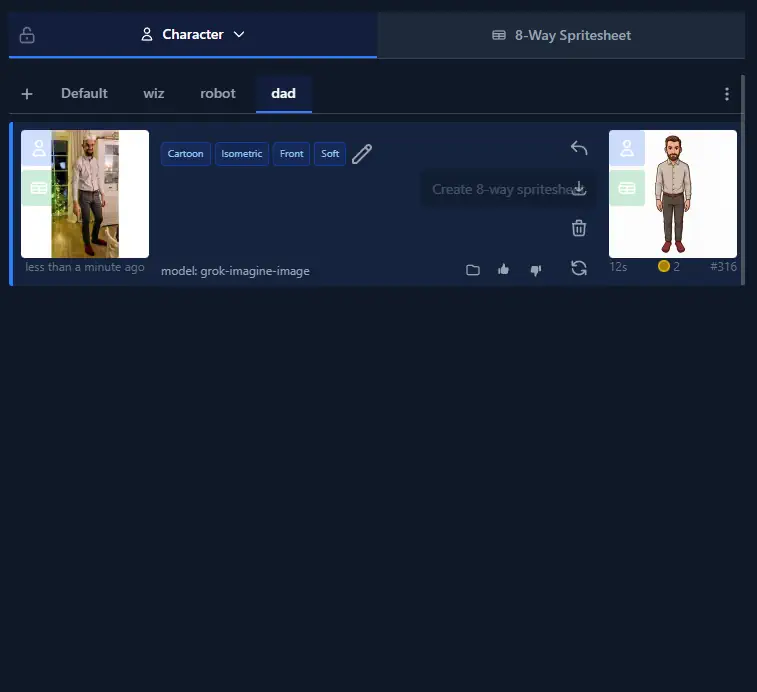Add a new preset with the plus icon
The image size is (757, 692).
[27, 94]
